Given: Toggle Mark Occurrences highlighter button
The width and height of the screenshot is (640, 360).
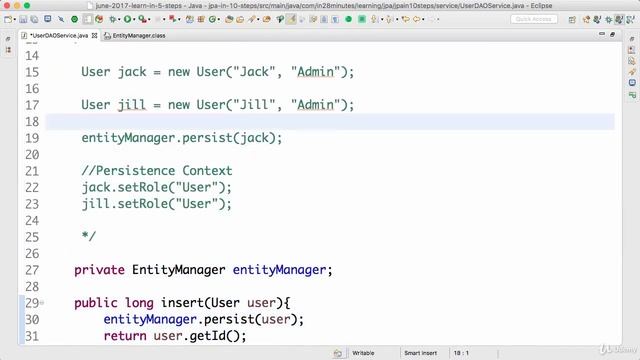Looking at the screenshot, I should pos(291,19).
